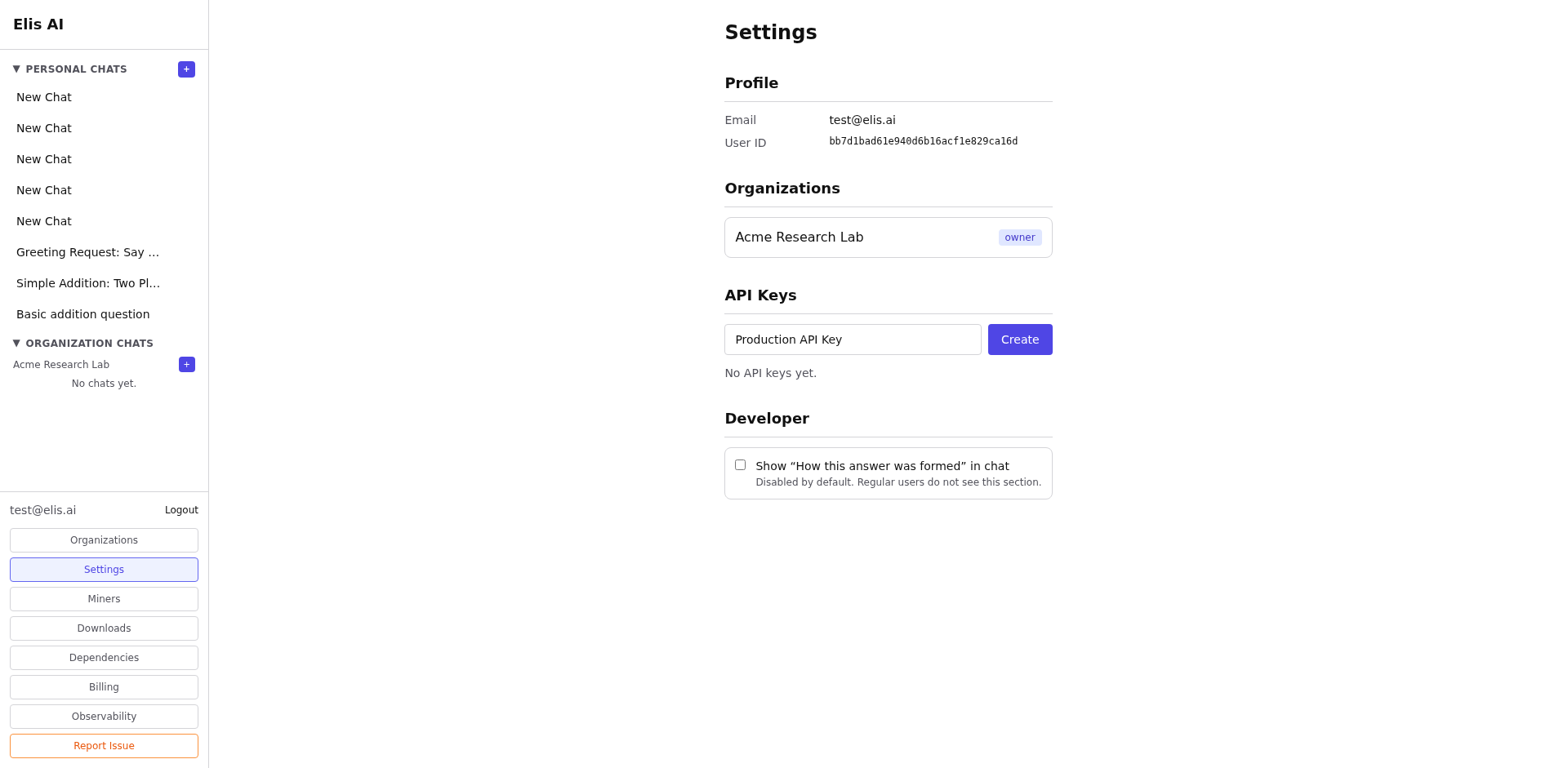Click the plus icon next to Personal Chats
1568x768 pixels.
[186, 69]
